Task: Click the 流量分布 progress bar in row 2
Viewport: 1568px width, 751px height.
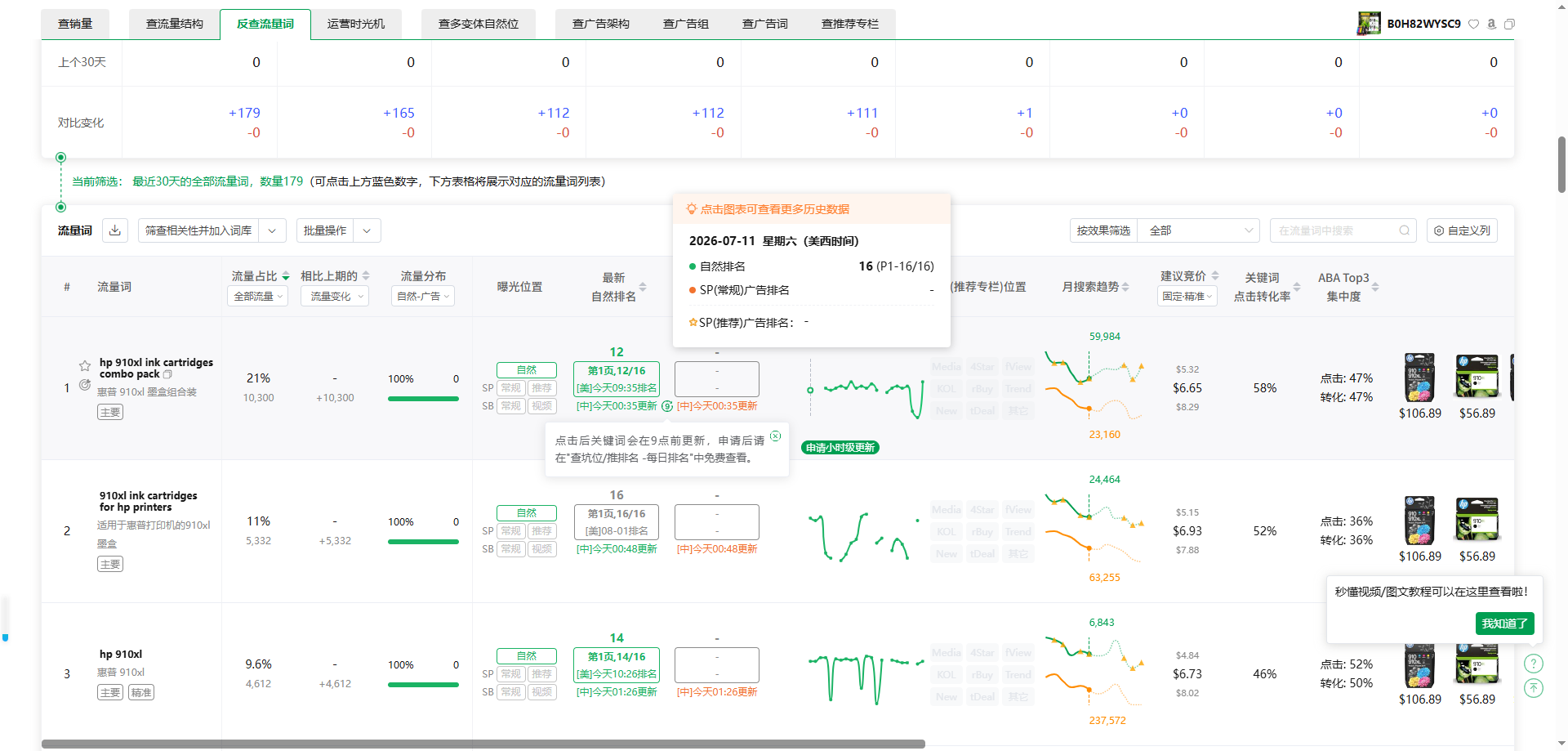Action: (423, 542)
